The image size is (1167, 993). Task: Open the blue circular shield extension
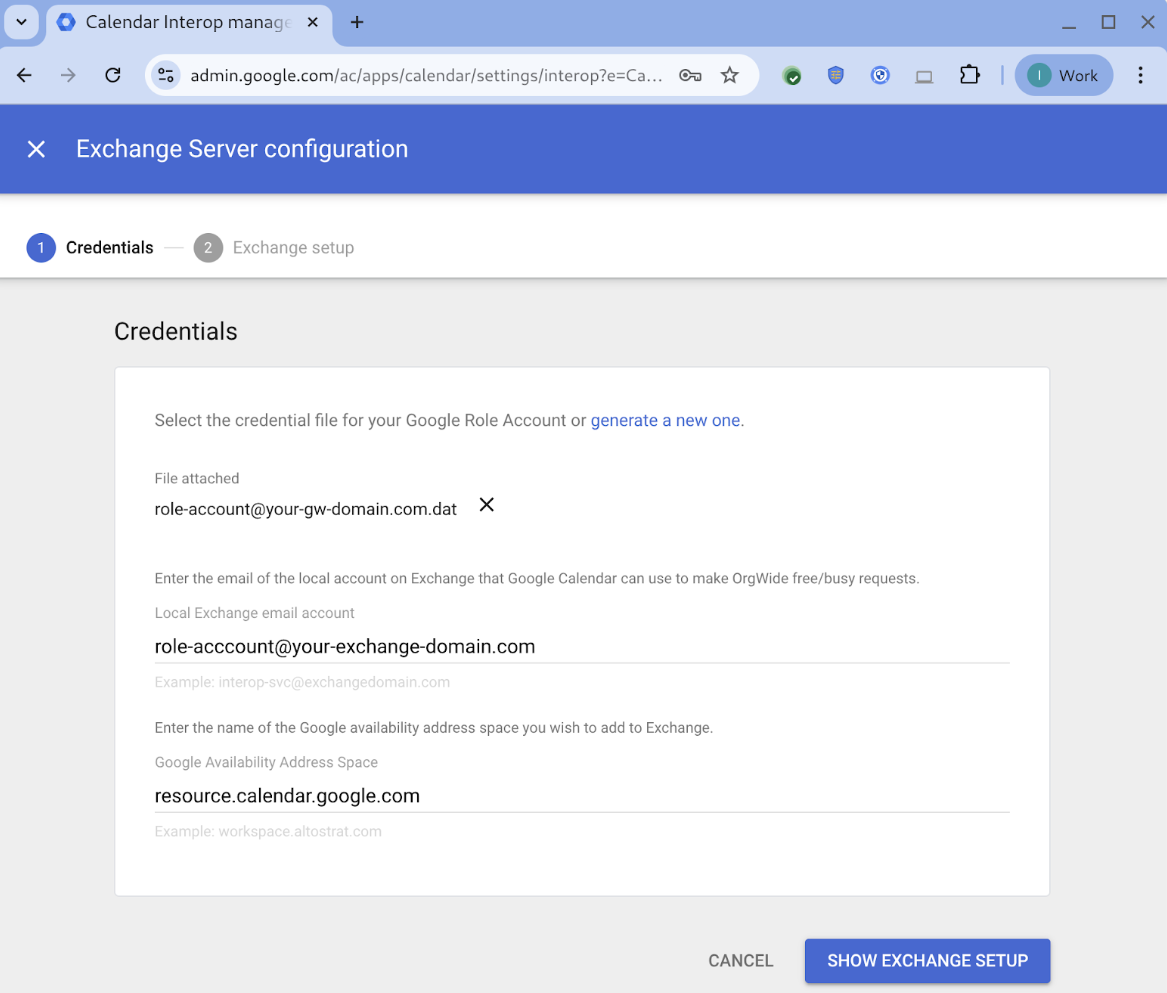[880, 75]
